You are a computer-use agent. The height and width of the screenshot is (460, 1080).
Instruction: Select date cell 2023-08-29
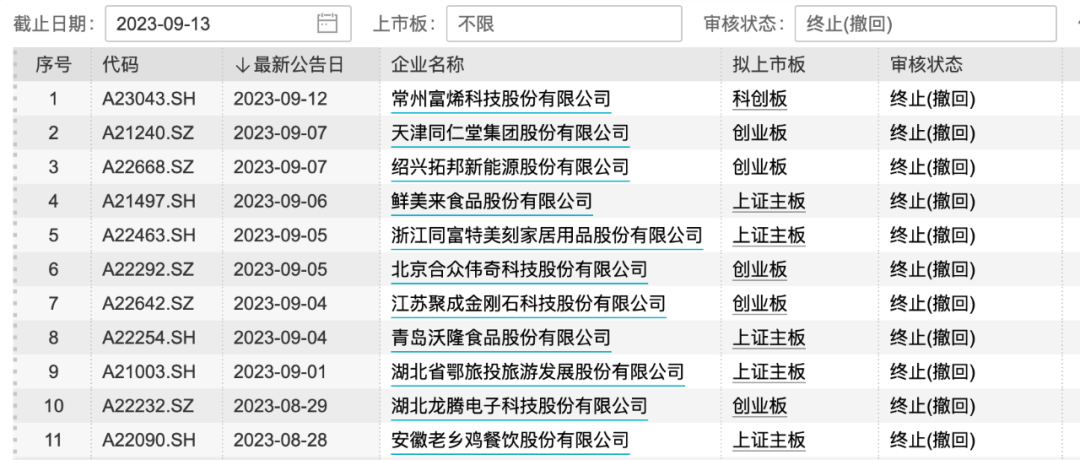(x=280, y=406)
